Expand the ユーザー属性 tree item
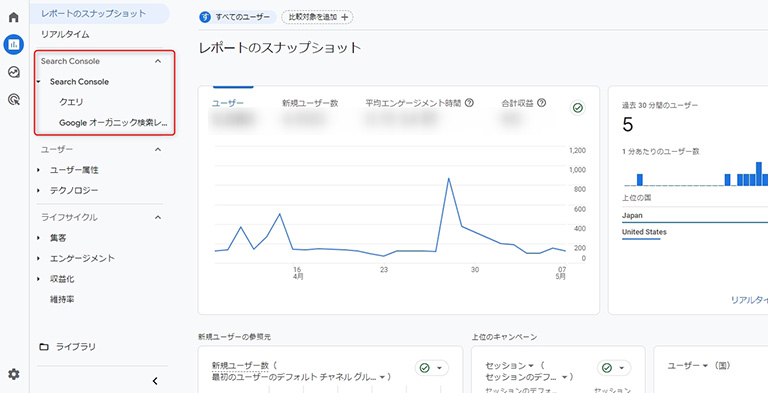768x393 pixels. tap(39, 170)
